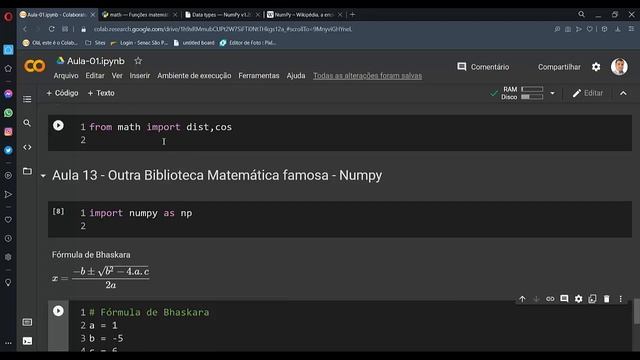640x360 pixels.
Task: Go back using the browser back arrow
Action: (25, 29)
